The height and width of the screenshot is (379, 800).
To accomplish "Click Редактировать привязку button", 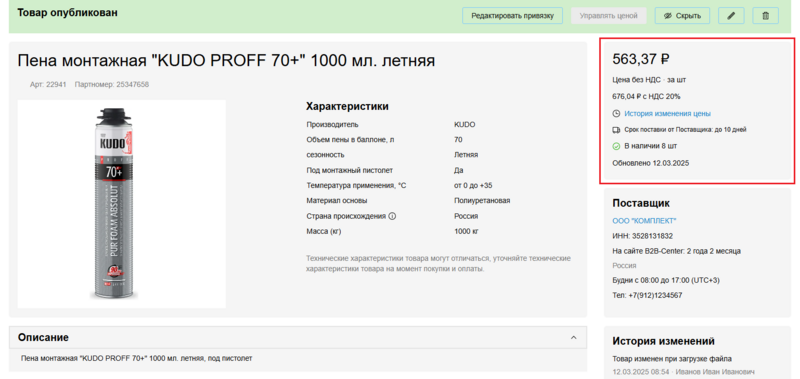I will pyautogui.click(x=512, y=16).
